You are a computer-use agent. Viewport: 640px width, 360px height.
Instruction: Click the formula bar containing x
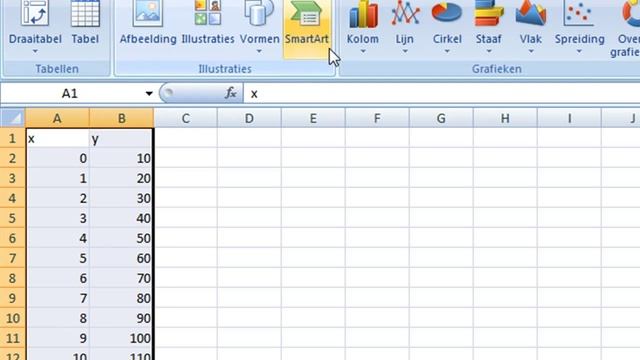click(x=442, y=94)
